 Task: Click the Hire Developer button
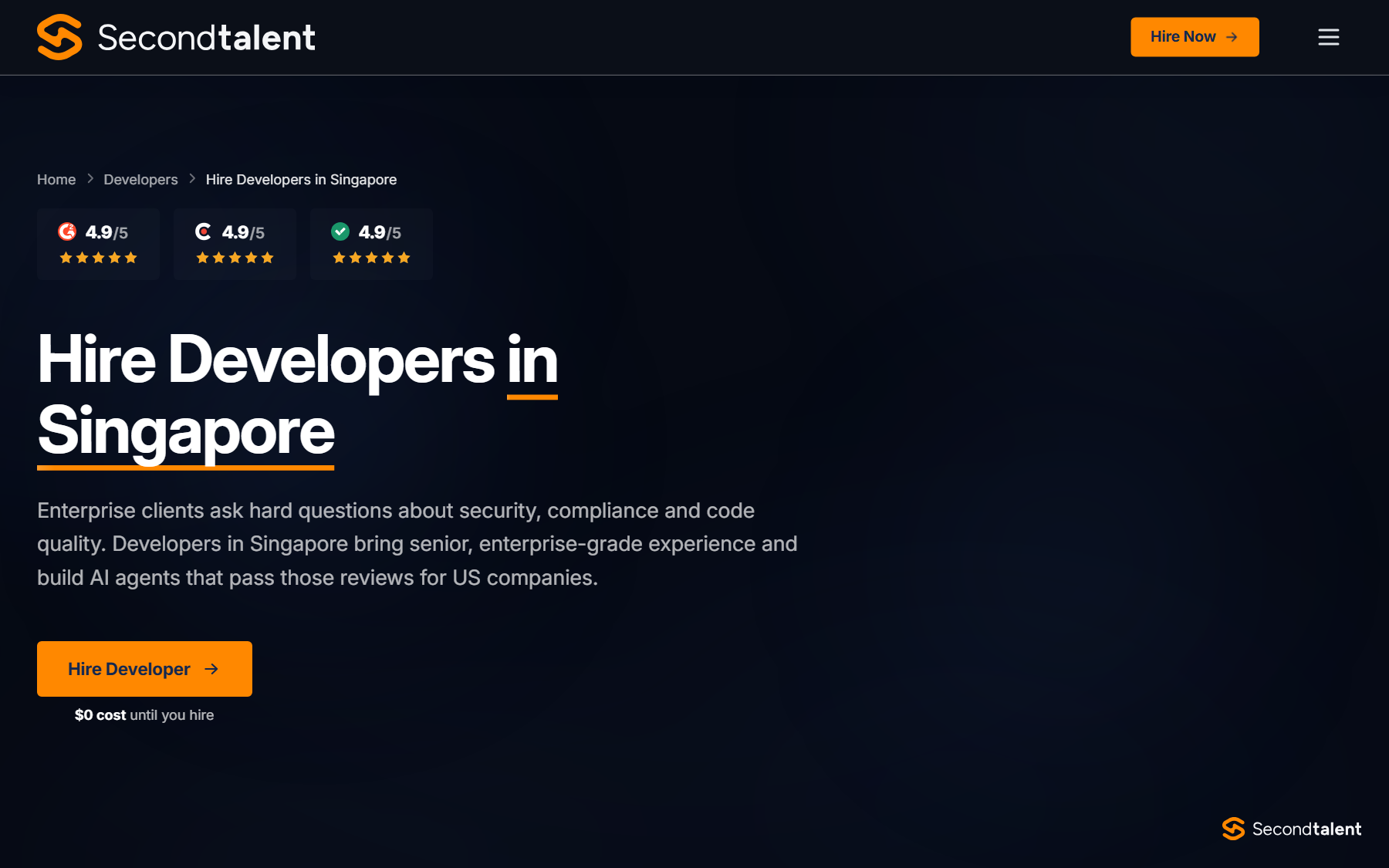144,669
